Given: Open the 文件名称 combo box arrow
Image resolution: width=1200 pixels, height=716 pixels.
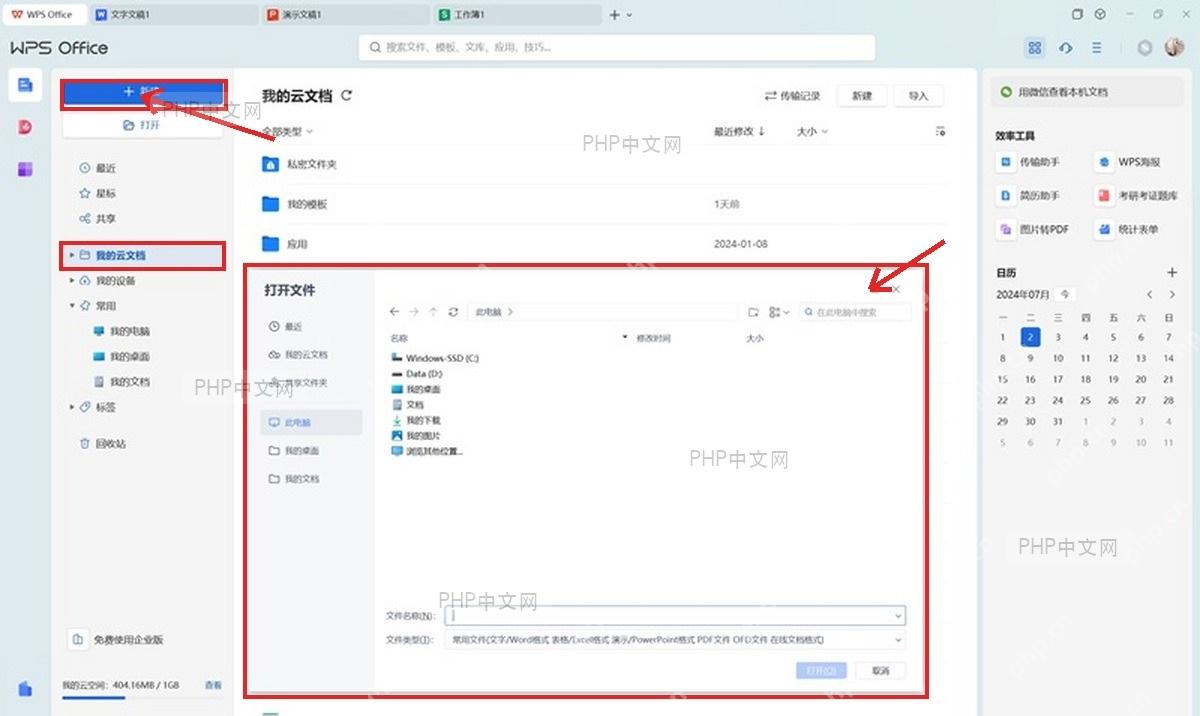Looking at the screenshot, I should [898, 617].
